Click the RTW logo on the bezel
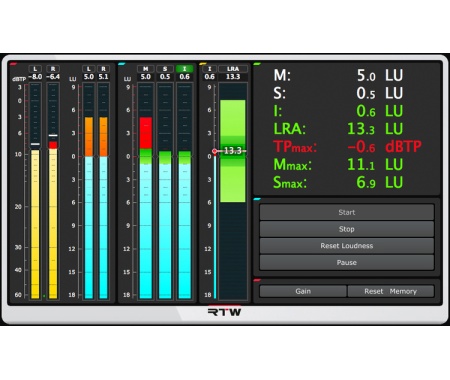Image resolution: width=450 pixels, height=380 pixels. tap(224, 312)
